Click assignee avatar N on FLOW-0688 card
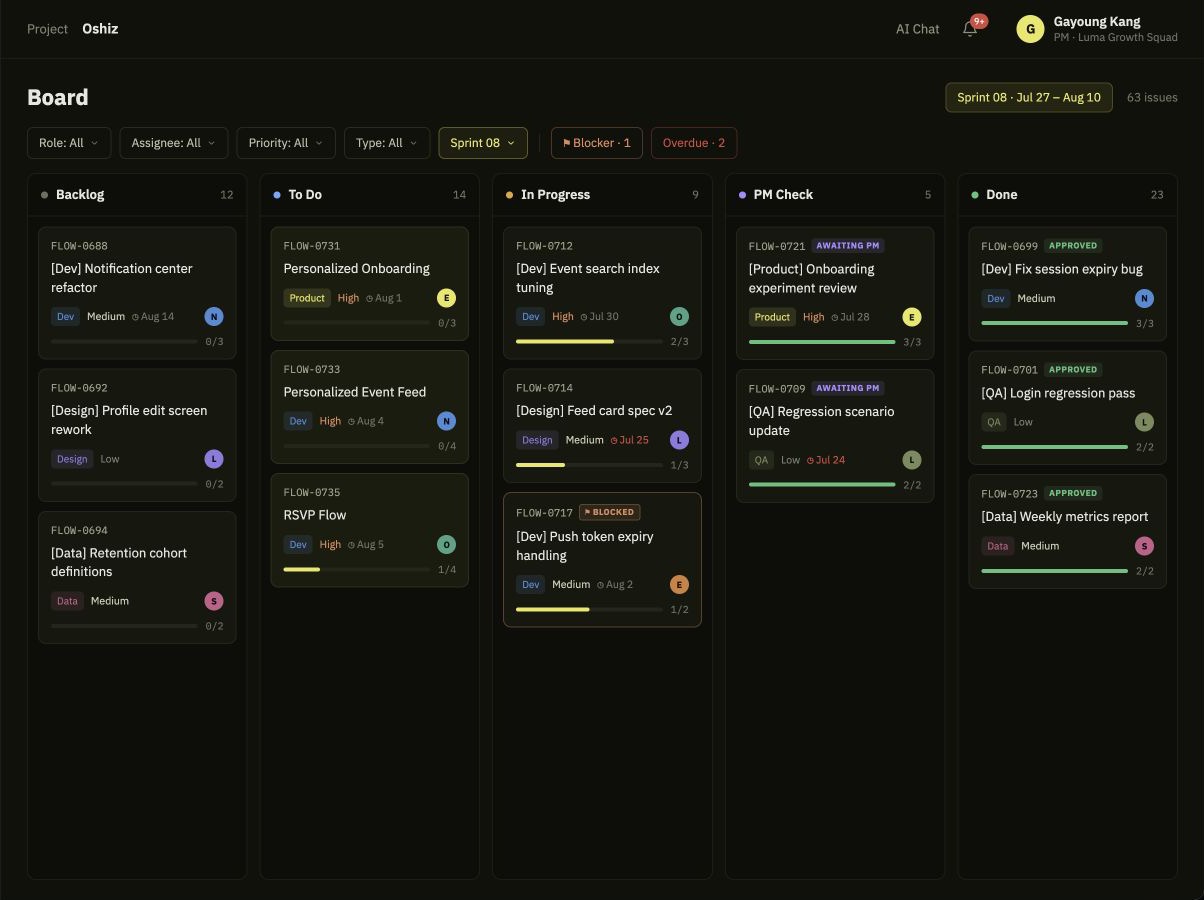 point(214,317)
